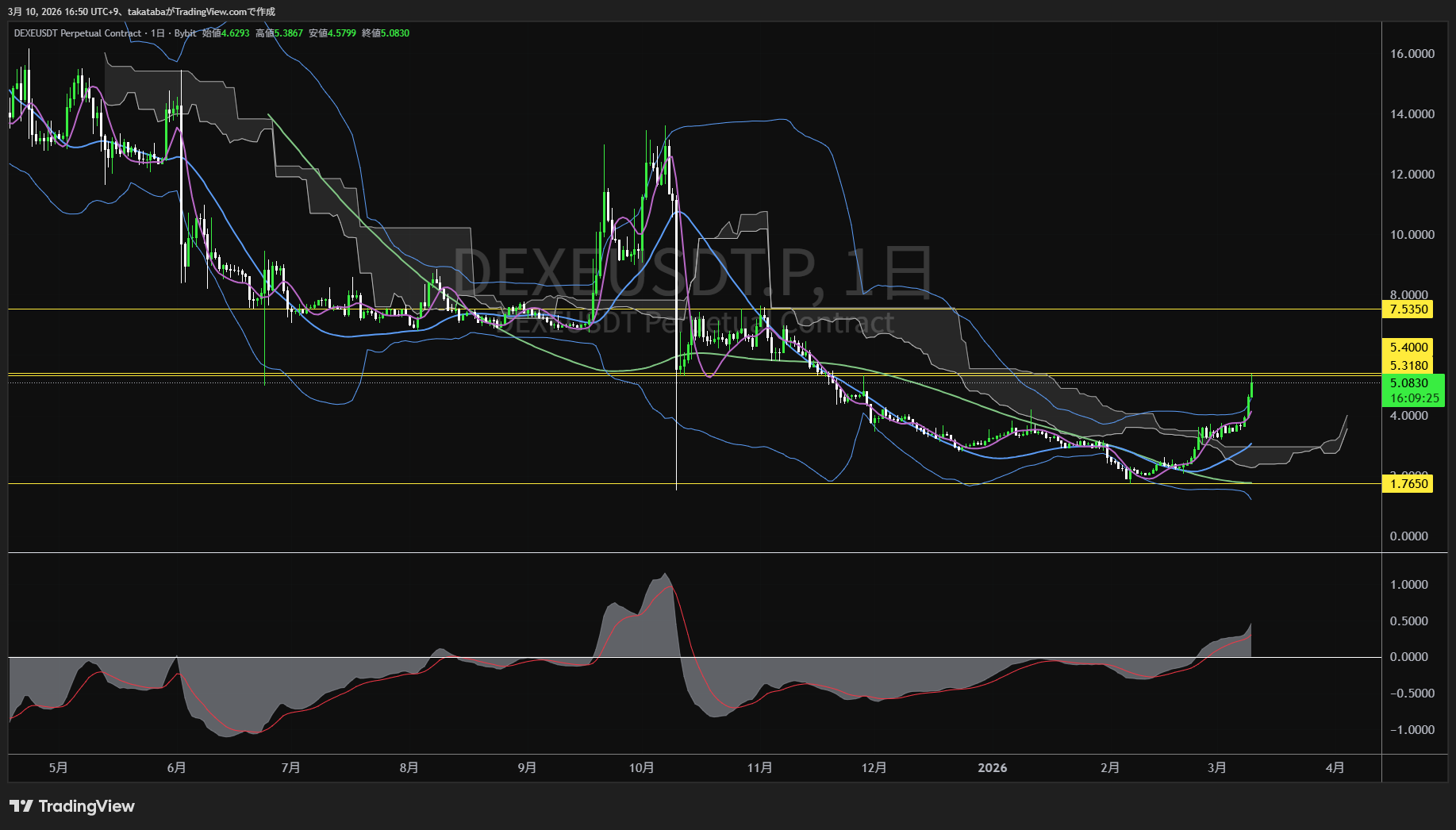The height and width of the screenshot is (830, 1456).
Task: Click the TradingView wordmark text
Action: pyautogui.click(x=86, y=806)
